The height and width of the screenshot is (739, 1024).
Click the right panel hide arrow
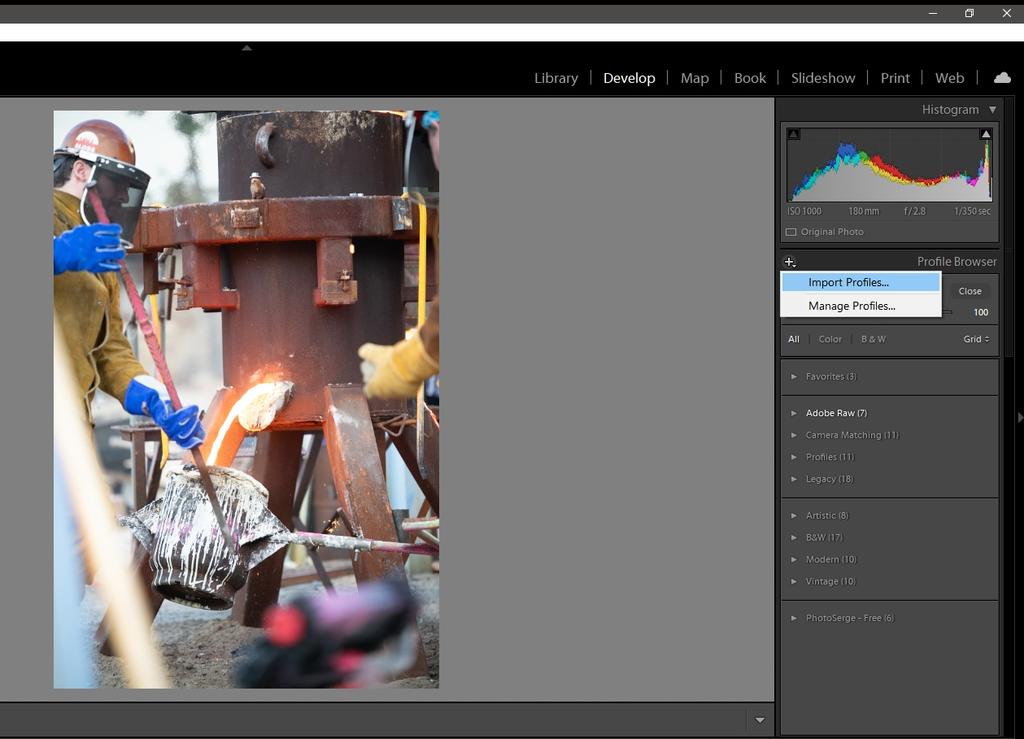click(x=1019, y=417)
